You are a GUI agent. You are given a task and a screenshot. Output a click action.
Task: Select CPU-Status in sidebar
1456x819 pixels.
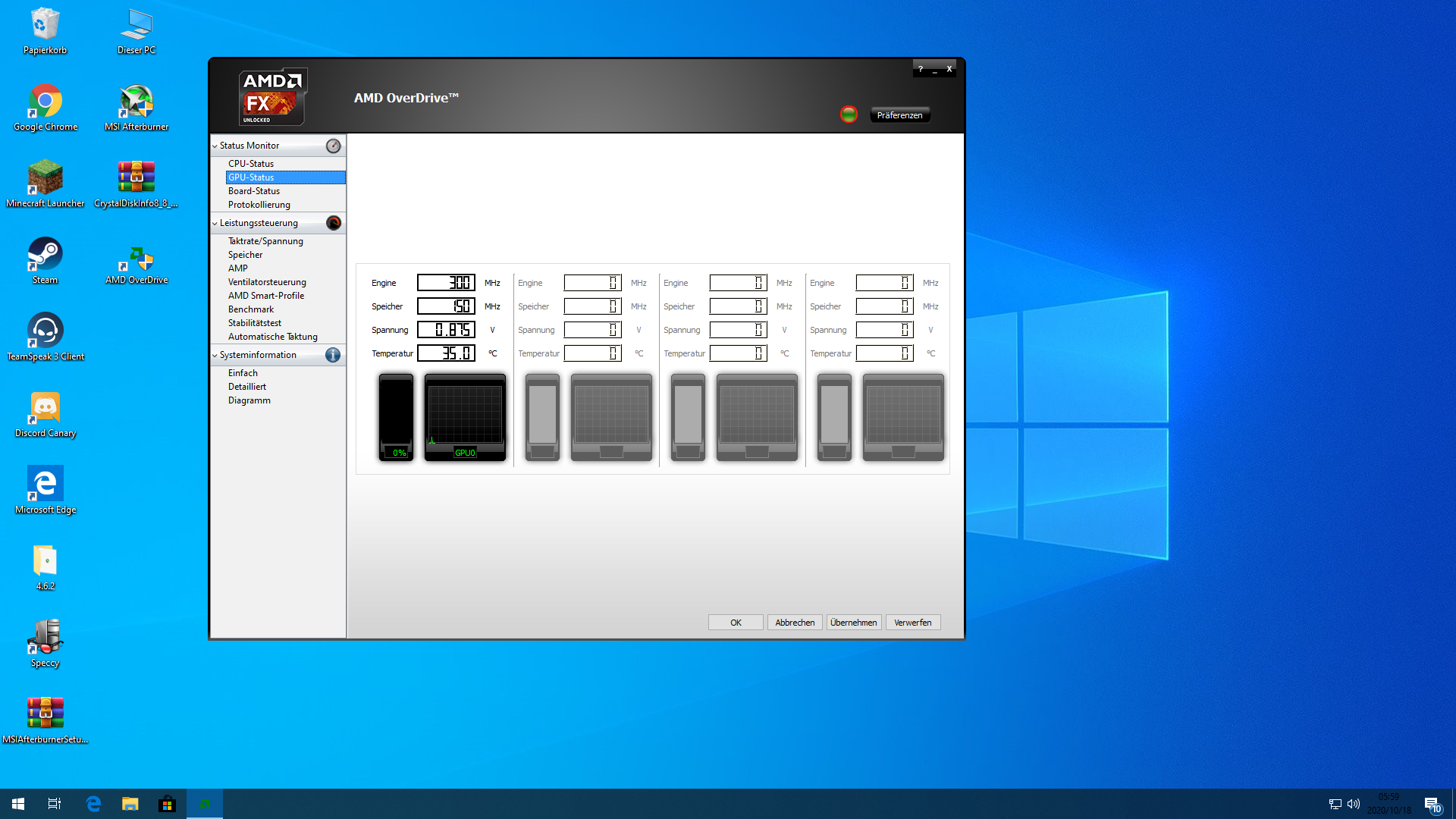251,164
